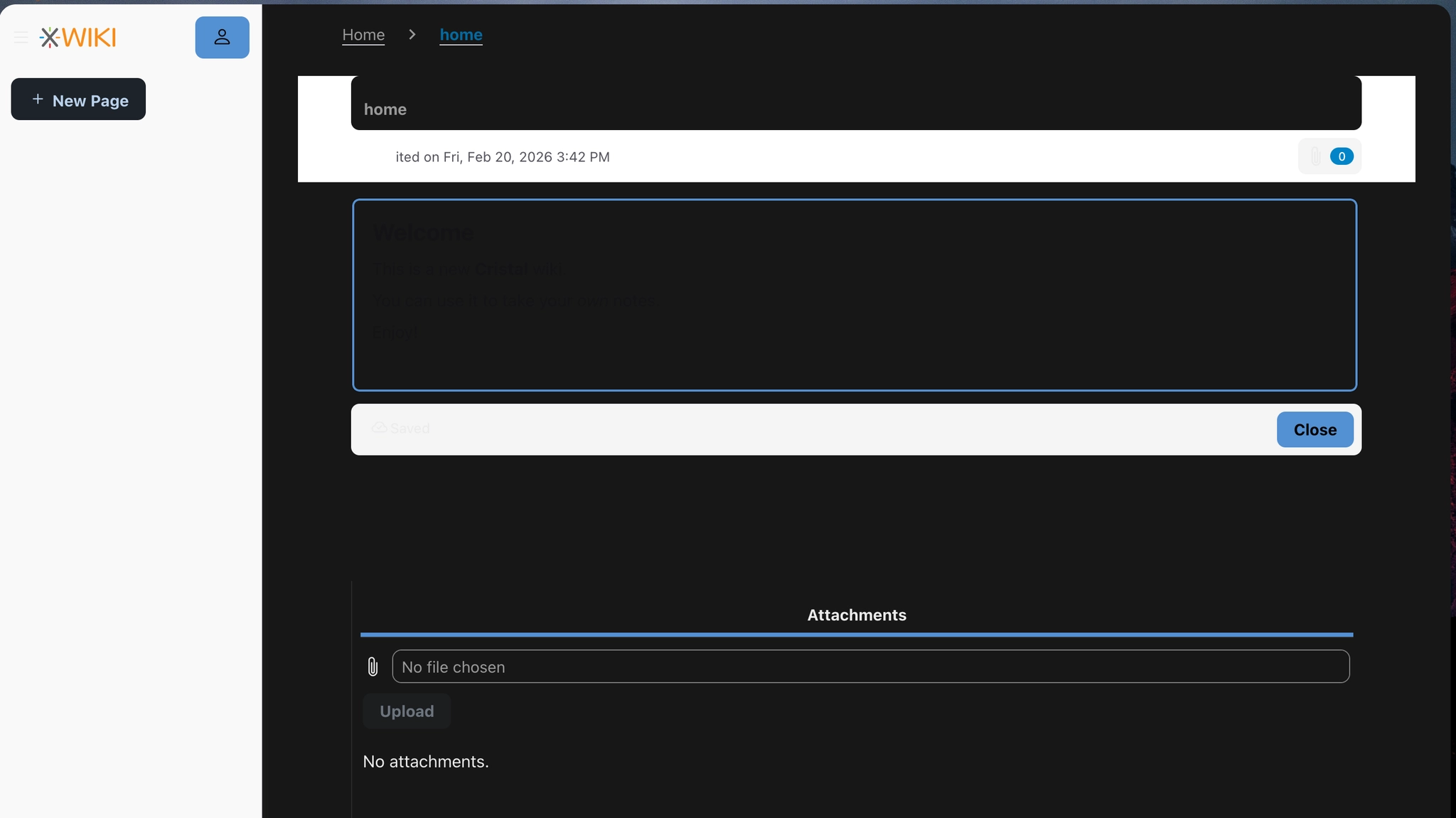Click the breadcrumb chevron separator

click(x=412, y=34)
